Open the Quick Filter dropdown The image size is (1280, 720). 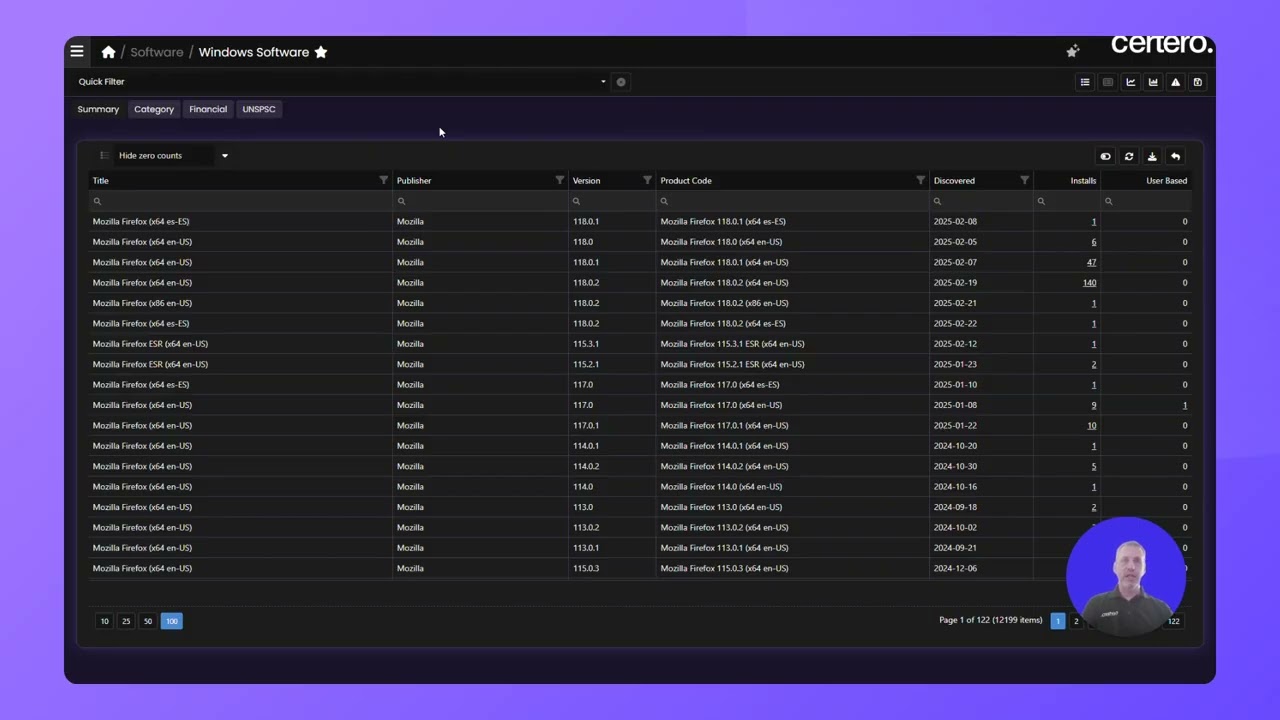[x=603, y=82]
